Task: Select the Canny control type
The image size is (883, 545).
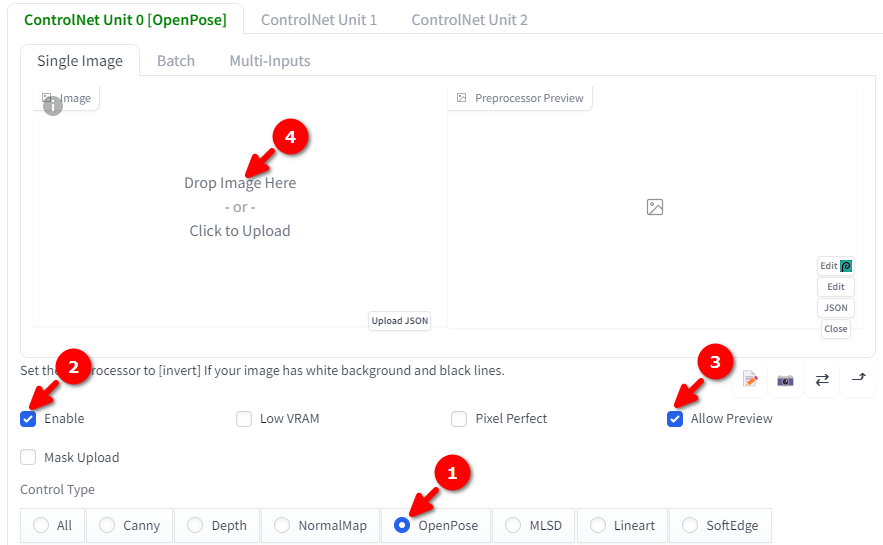Action: tap(130, 525)
